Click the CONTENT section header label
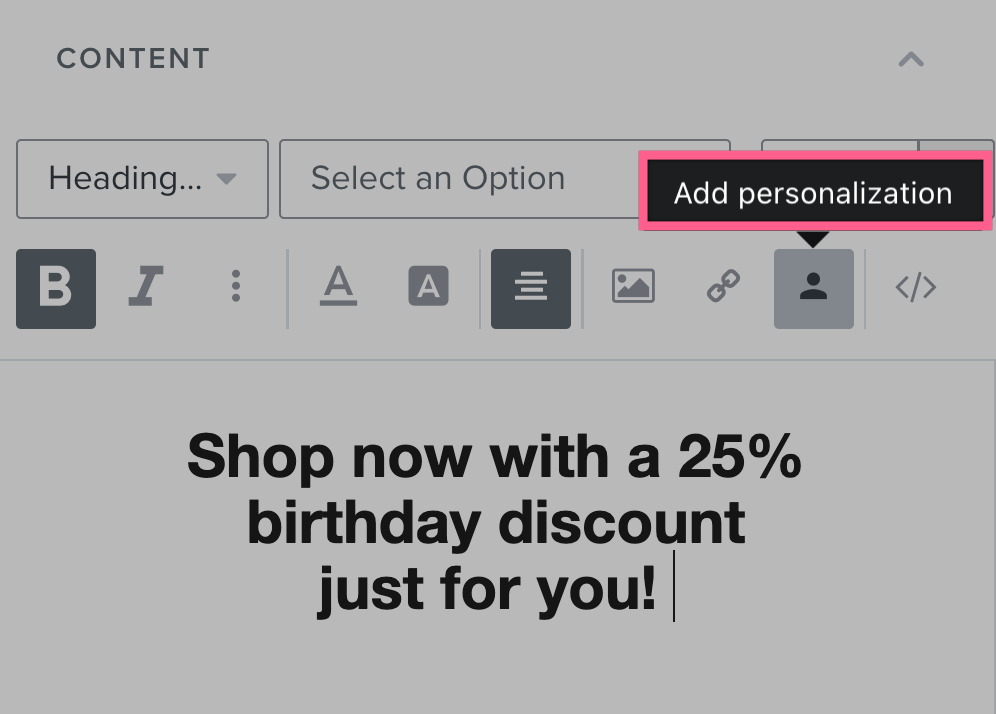 pos(133,59)
